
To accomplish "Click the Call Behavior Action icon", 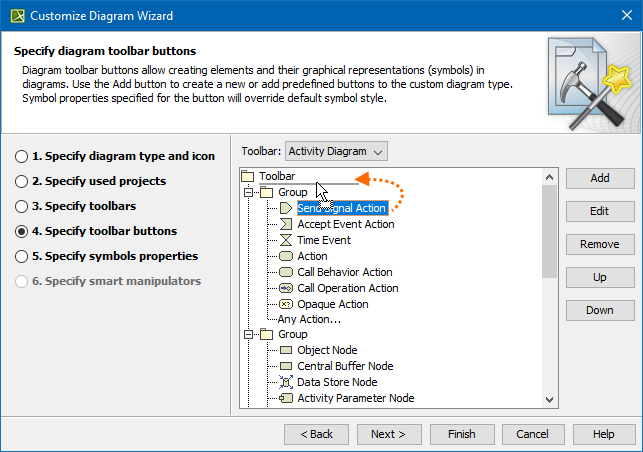I will pyautogui.click(x=285, y=272).
